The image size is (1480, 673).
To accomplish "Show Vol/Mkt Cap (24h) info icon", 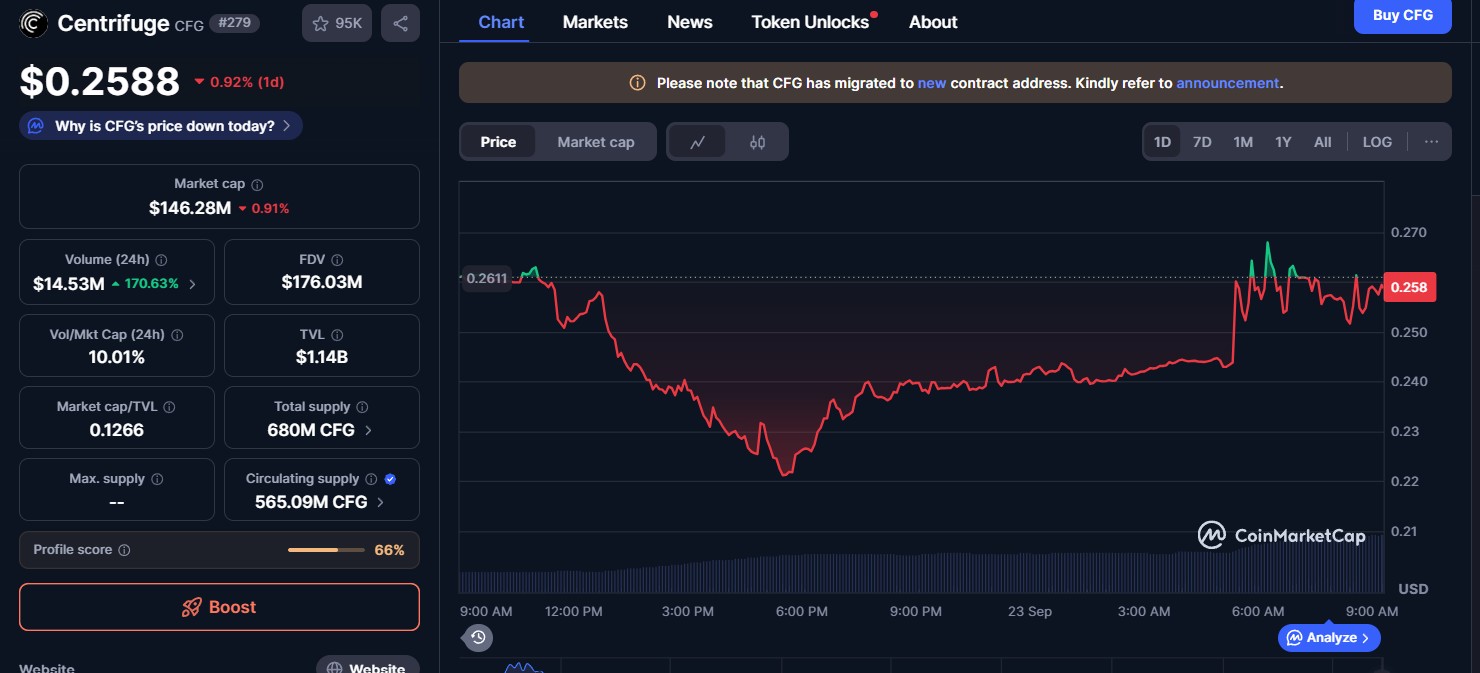I will coord(177,335).
